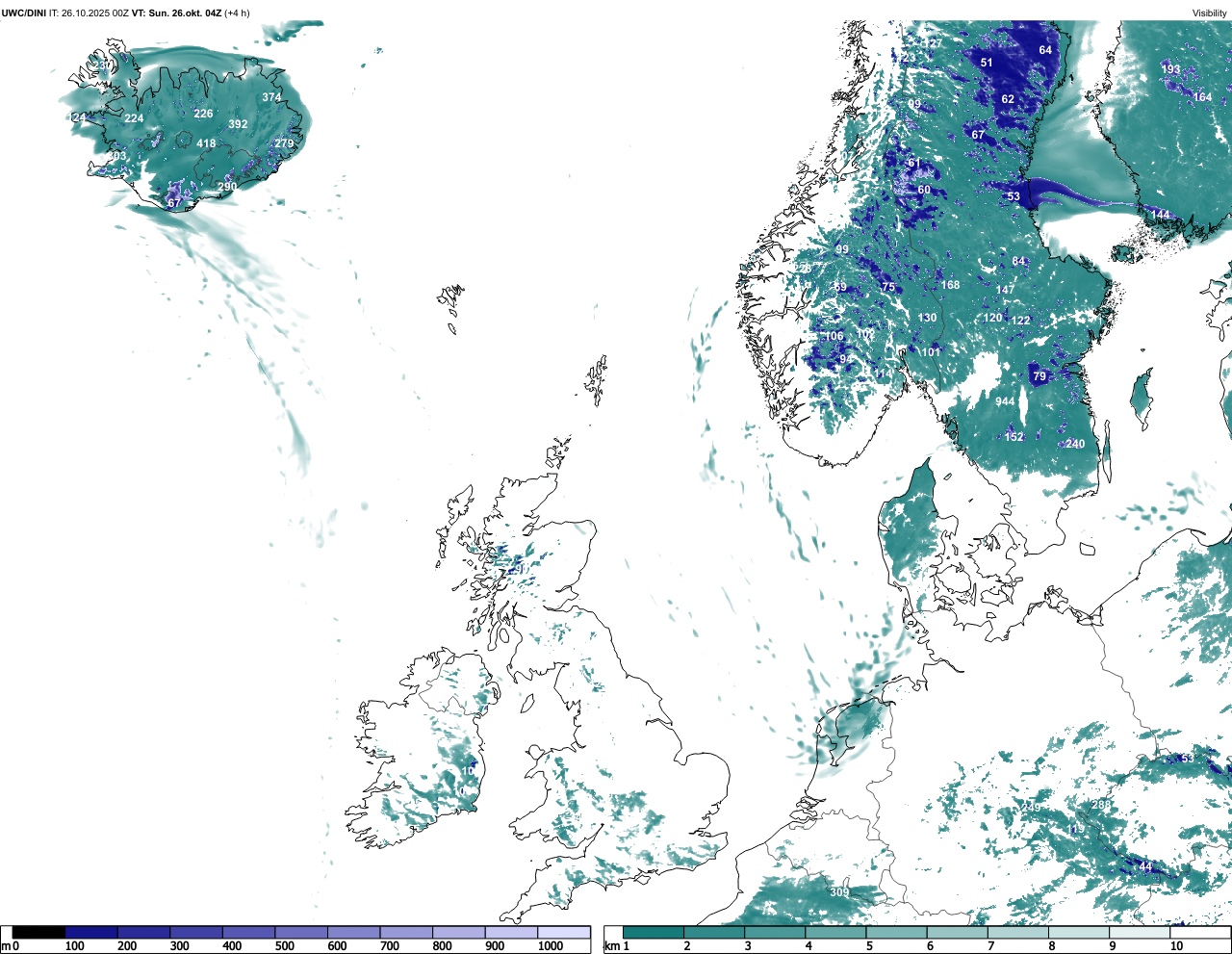Select the 5–6 km legend color block

point(897,932)
